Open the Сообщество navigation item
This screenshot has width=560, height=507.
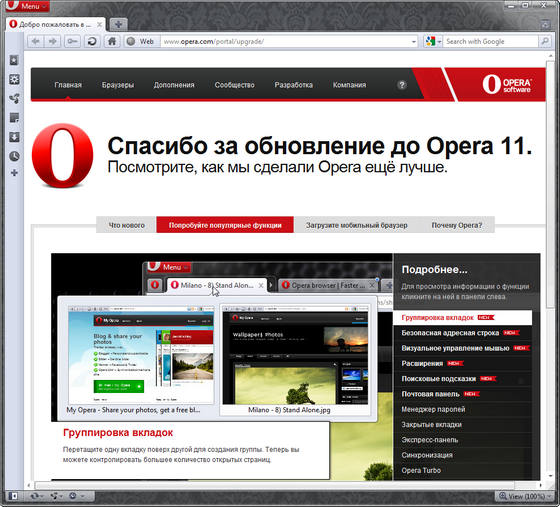coord(234,85)
